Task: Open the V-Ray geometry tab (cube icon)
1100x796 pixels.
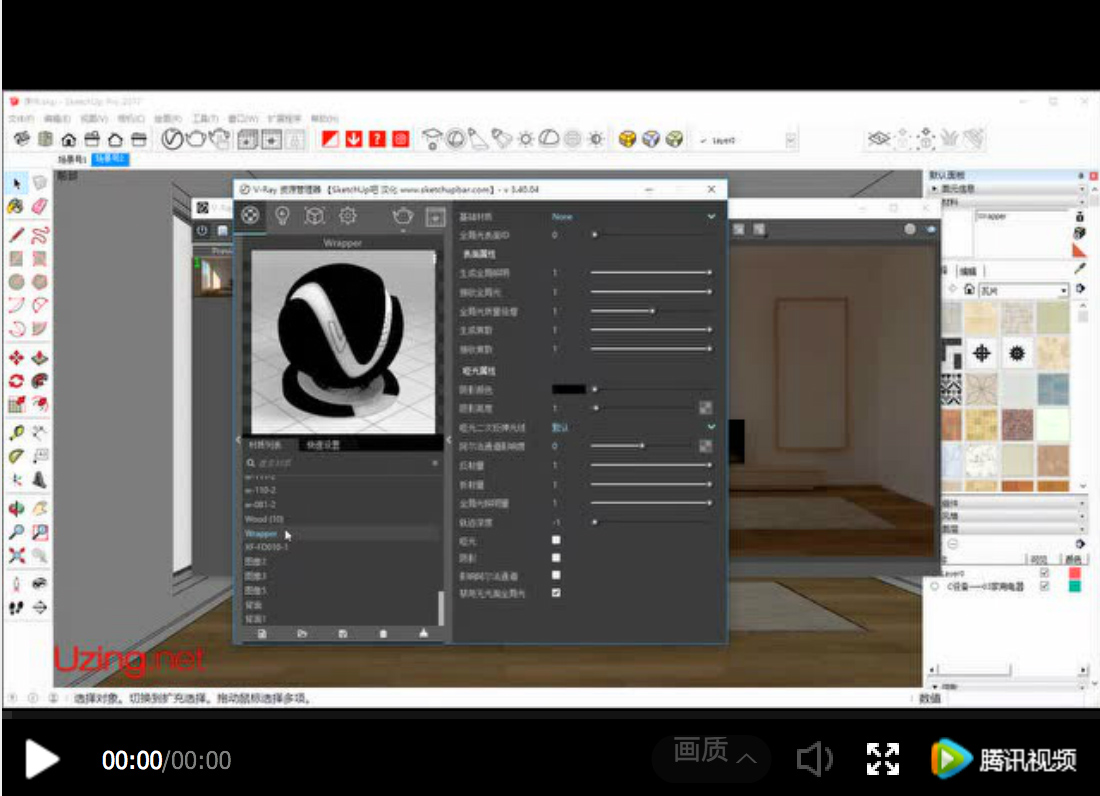Action: click(x=315, y=215)
